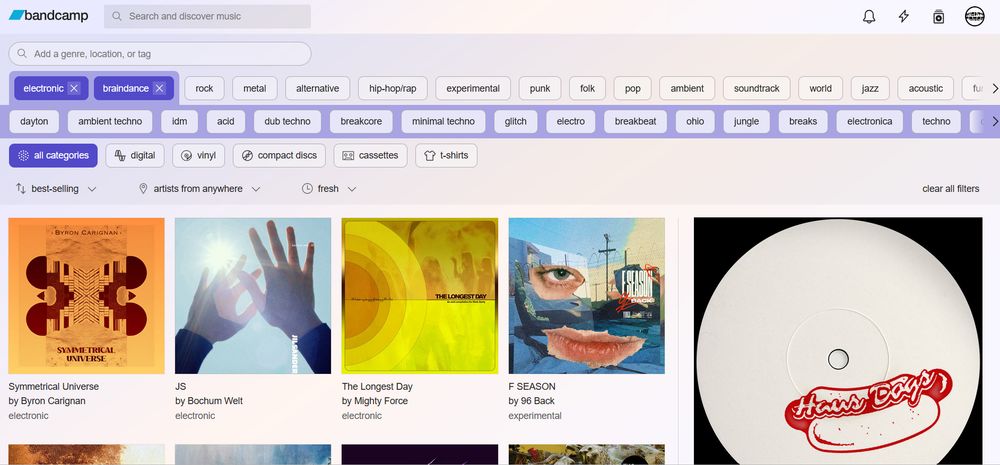The height and width of the screenshot is (465, 1000).
Task: Open the Haus Dogs vinyl artwork
Action: point(838,341)
